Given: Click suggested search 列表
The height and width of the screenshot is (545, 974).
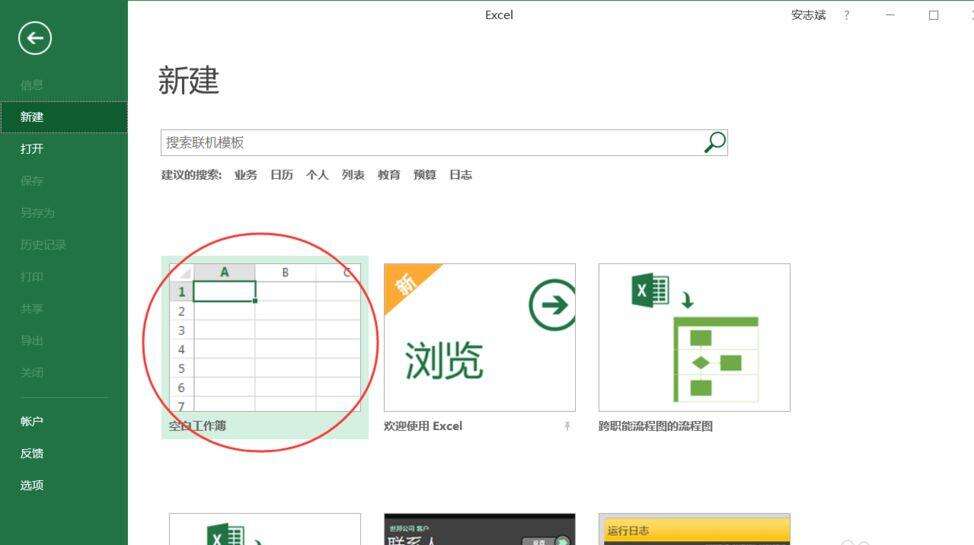Looking at the screenshot, I should click(353, 175).
